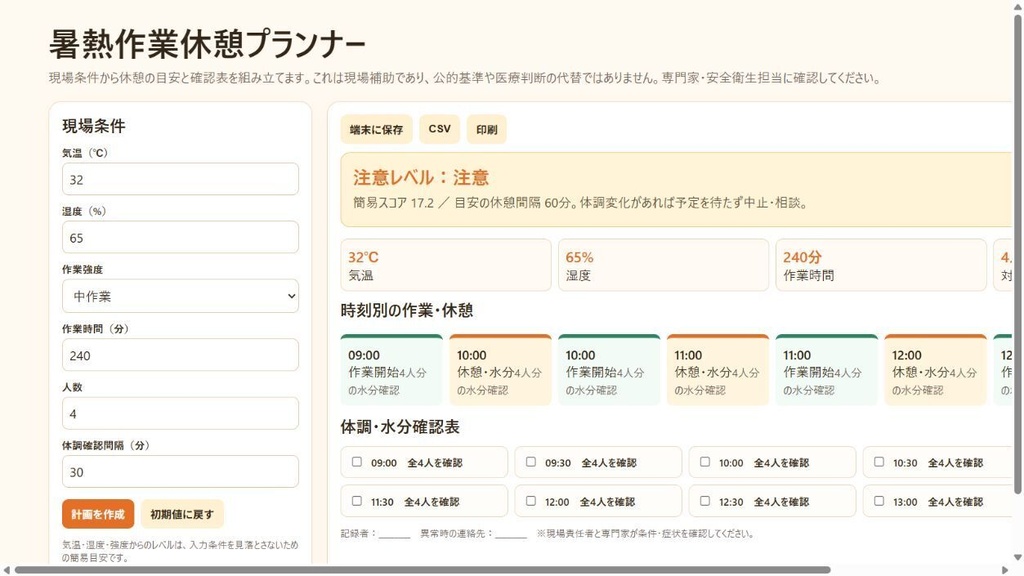This screenshot has width=1024, height=576.
Task: Click the 体調・水分確認表 heading
Action: (400, 427)
